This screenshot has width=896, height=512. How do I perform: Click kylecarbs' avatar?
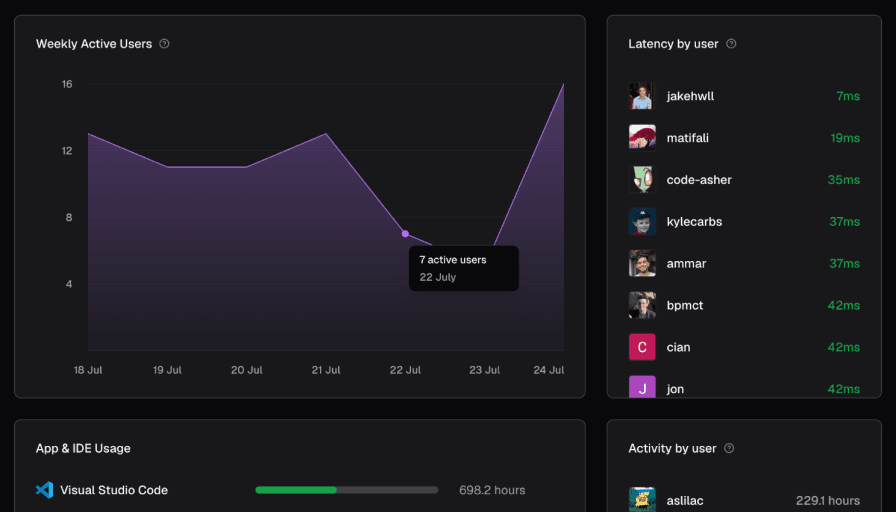pyautogui.click(x=642, y=222)
